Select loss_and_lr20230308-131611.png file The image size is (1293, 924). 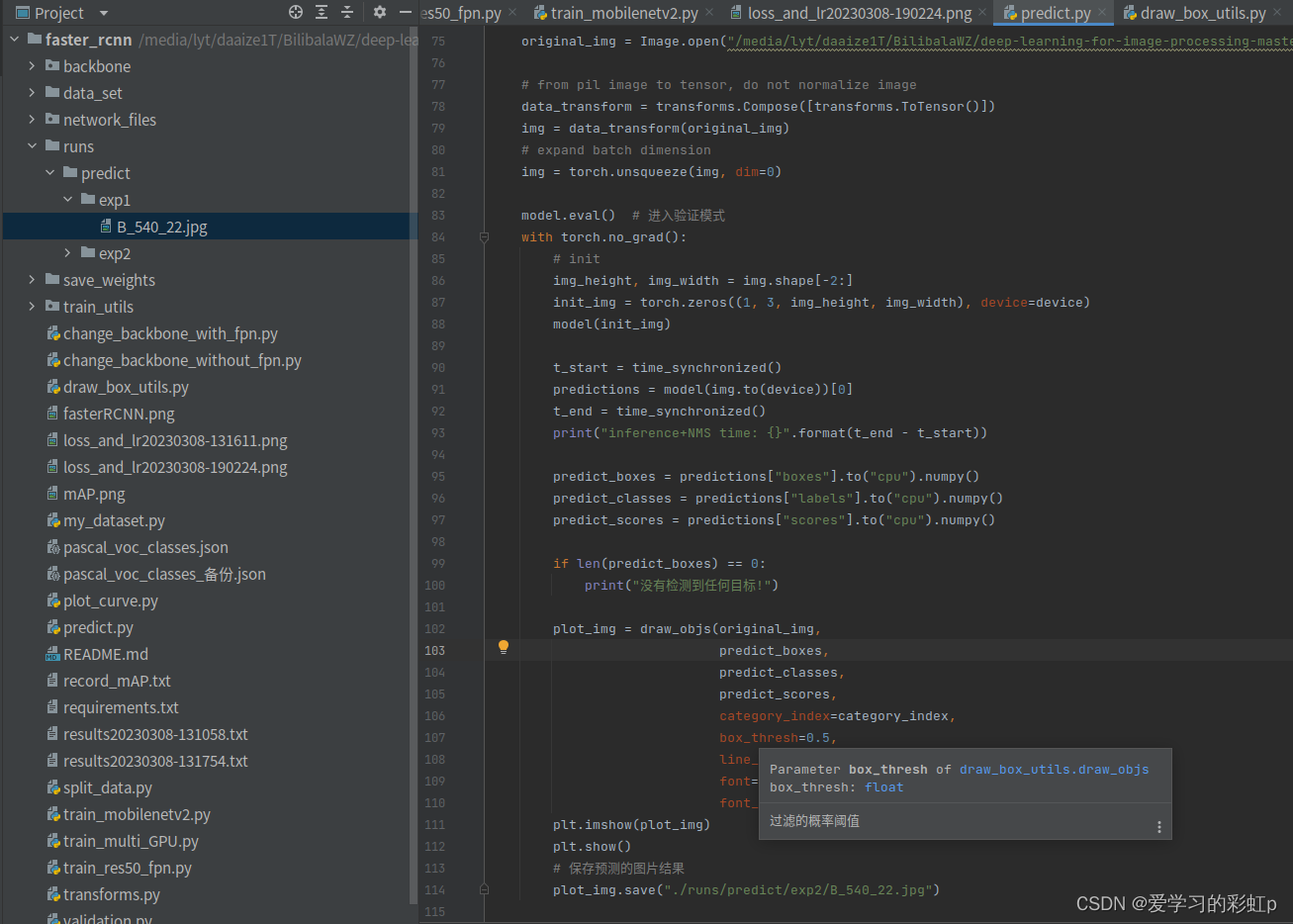[x=175, y=440]
